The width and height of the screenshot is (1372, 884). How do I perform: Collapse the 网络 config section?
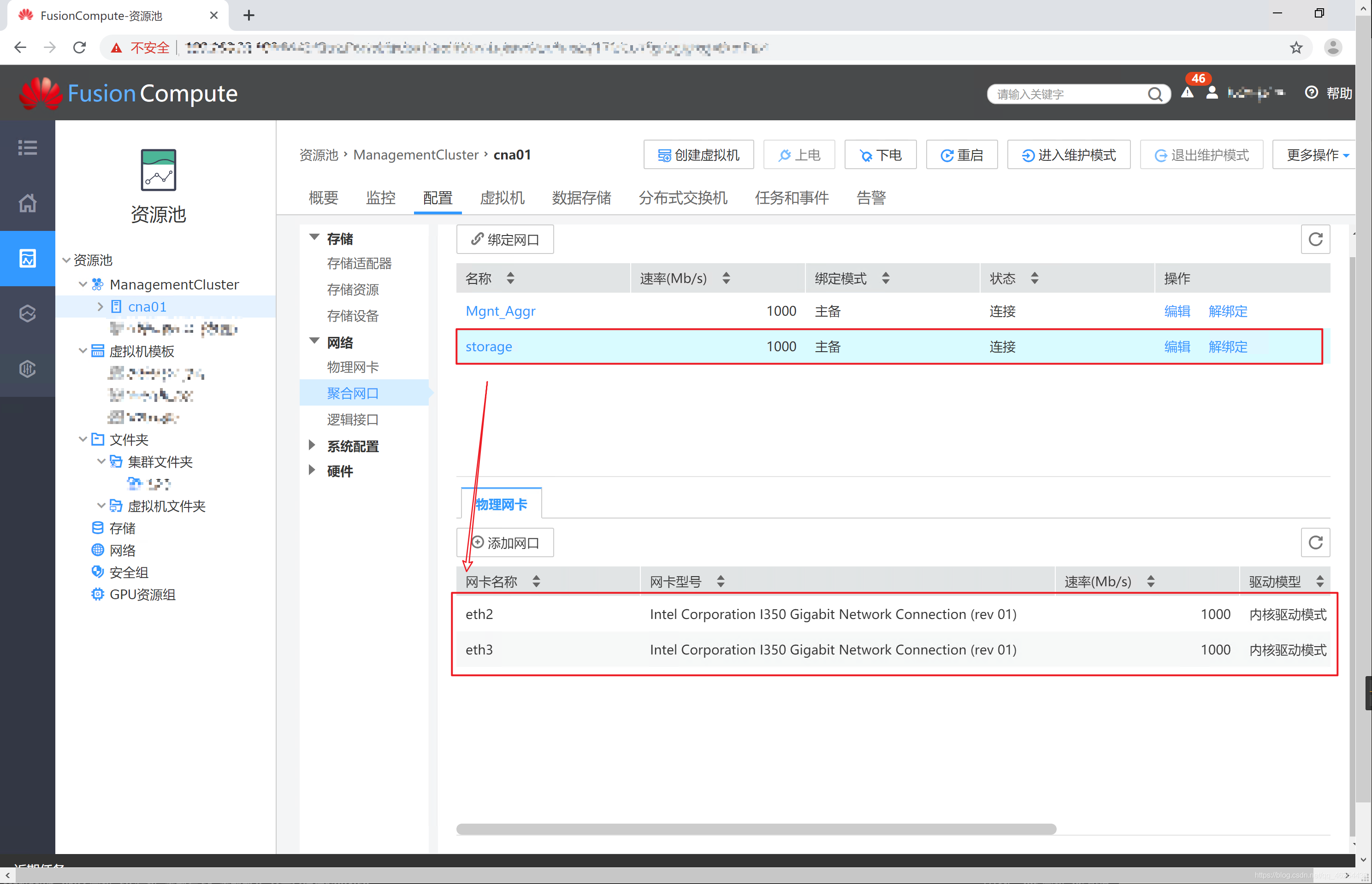314,342
